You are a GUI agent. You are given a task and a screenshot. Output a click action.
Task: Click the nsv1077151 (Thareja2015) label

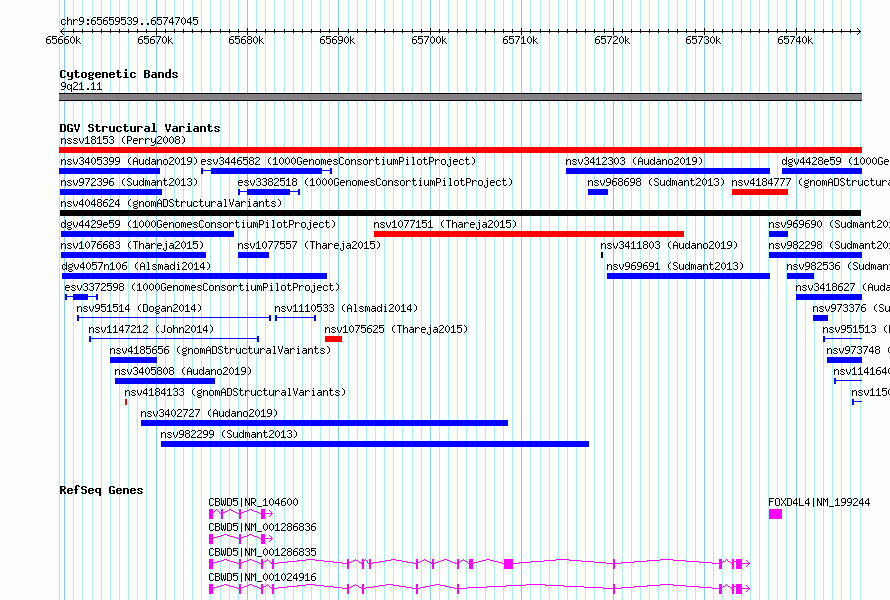point(445,224)
